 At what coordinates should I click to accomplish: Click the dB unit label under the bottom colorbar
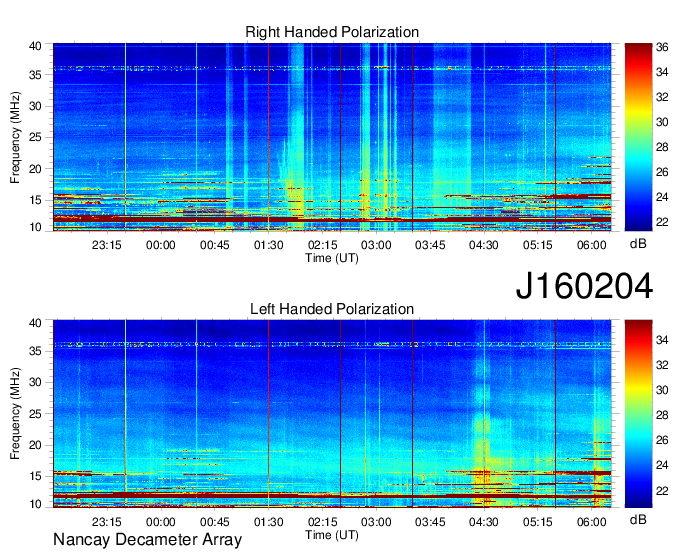click(x=638, y=519)
